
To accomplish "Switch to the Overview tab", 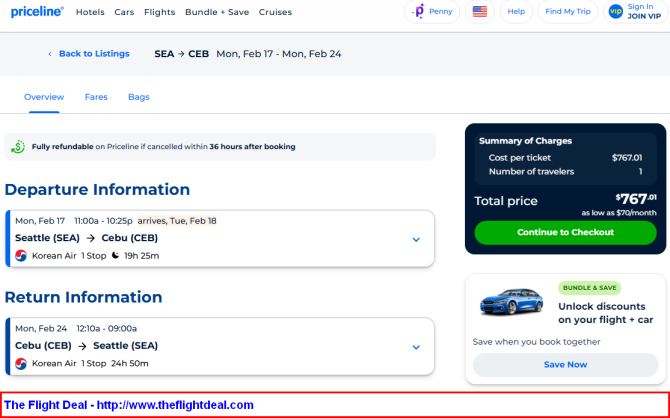I will click(x=44, y=97).
